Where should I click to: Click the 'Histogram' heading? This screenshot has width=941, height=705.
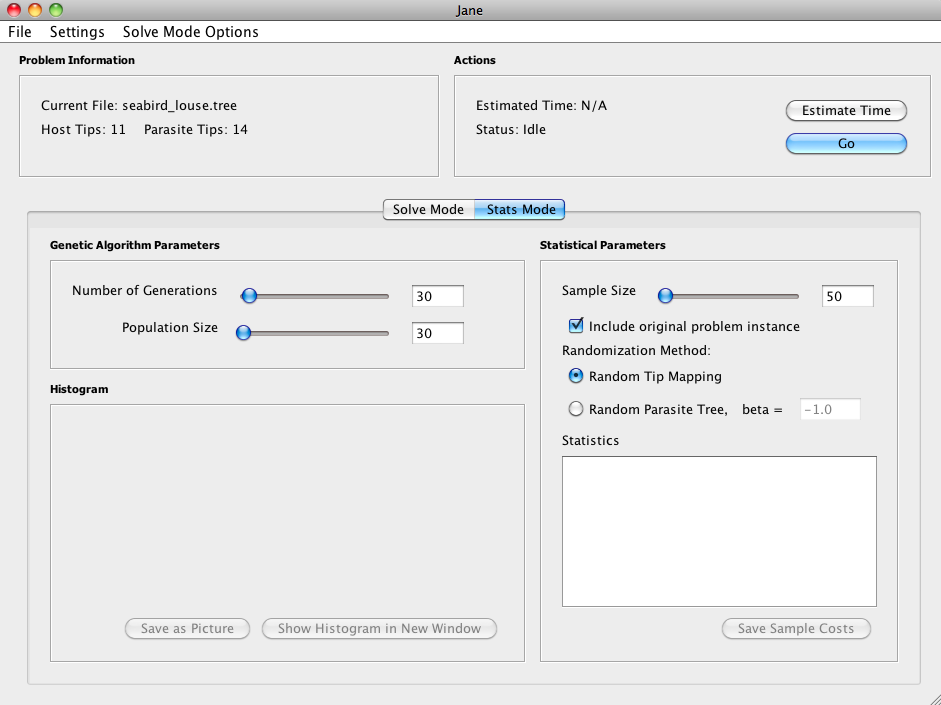(x=79, y=389)
